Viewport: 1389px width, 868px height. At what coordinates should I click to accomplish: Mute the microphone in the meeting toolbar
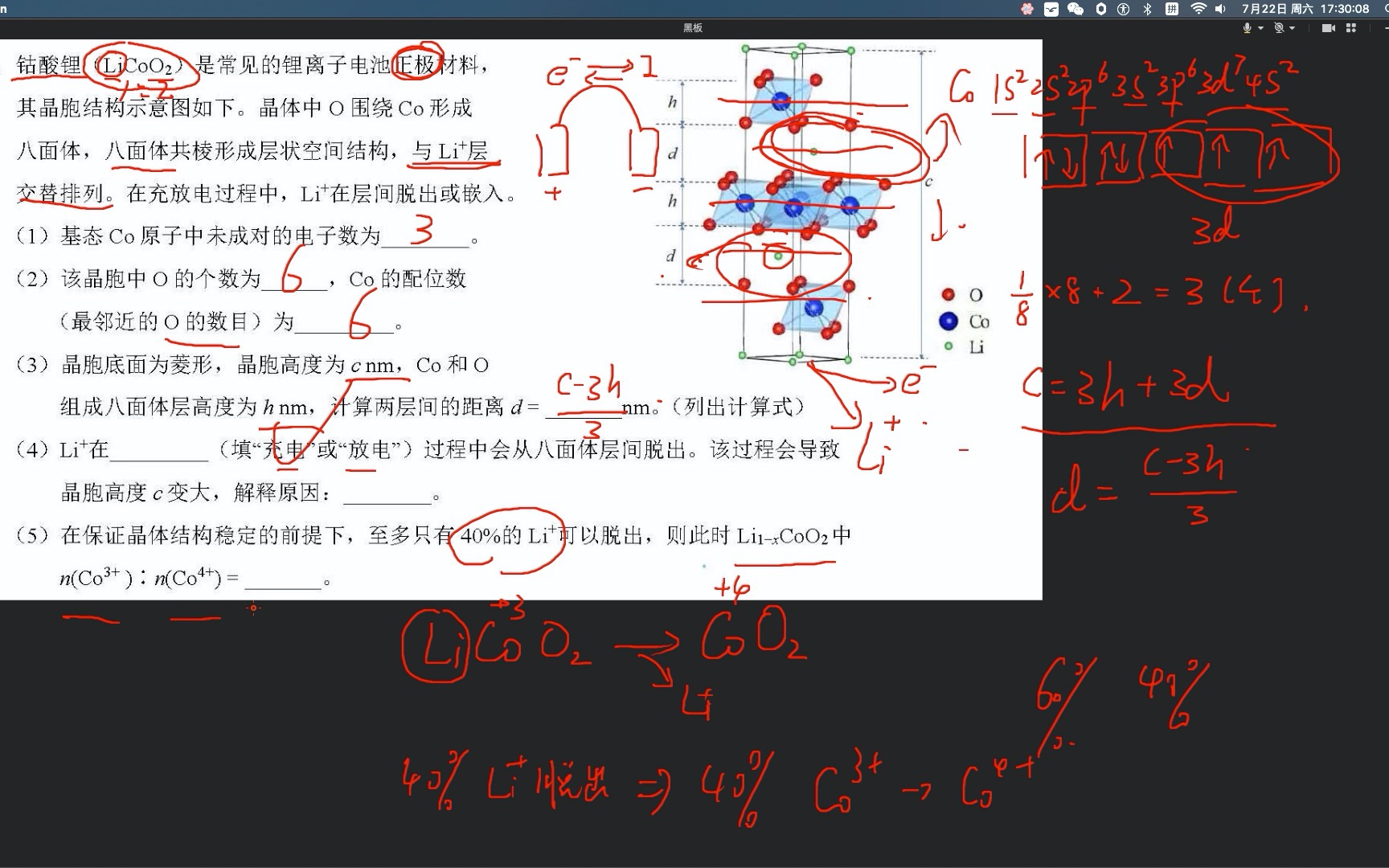1247,27
